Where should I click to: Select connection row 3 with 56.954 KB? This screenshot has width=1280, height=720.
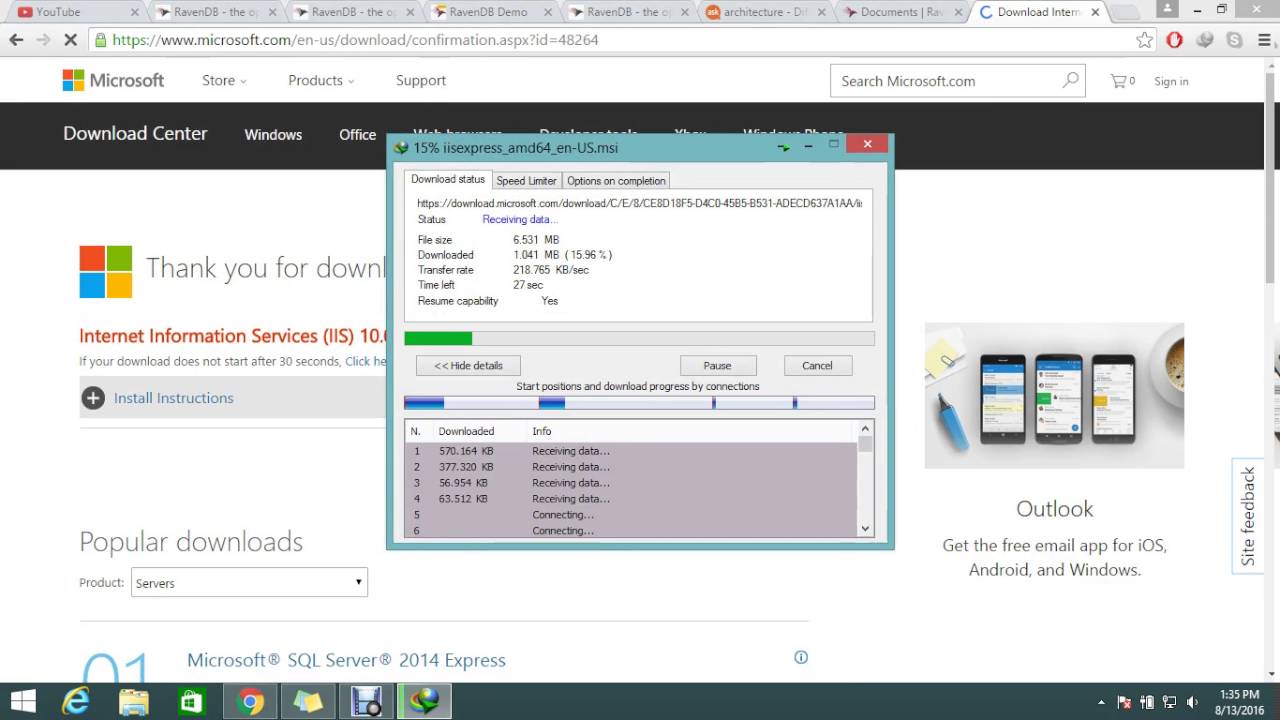pyautogui.click(x=631, y=483)
